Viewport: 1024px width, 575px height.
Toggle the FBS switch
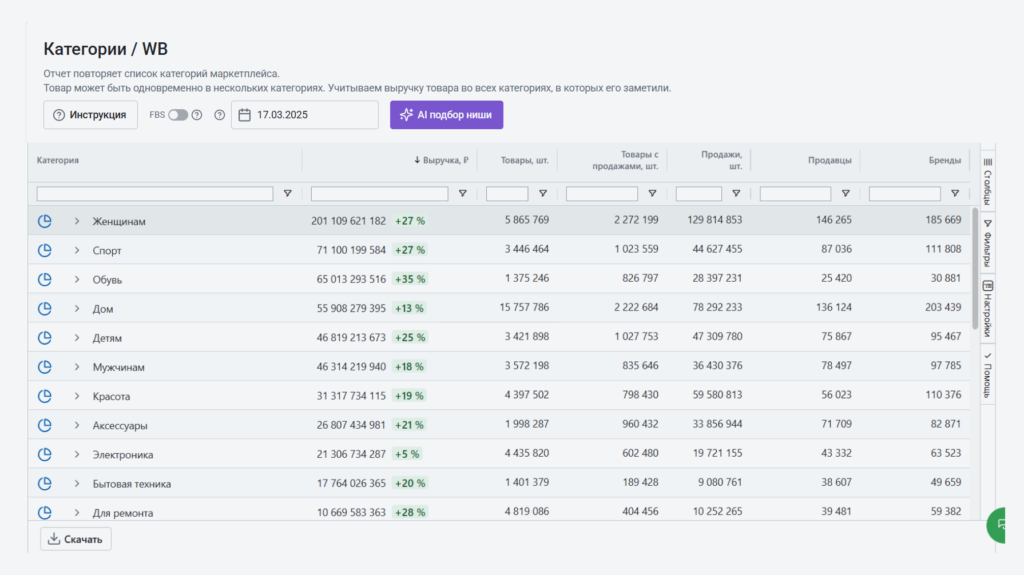(x=177, y=115)
